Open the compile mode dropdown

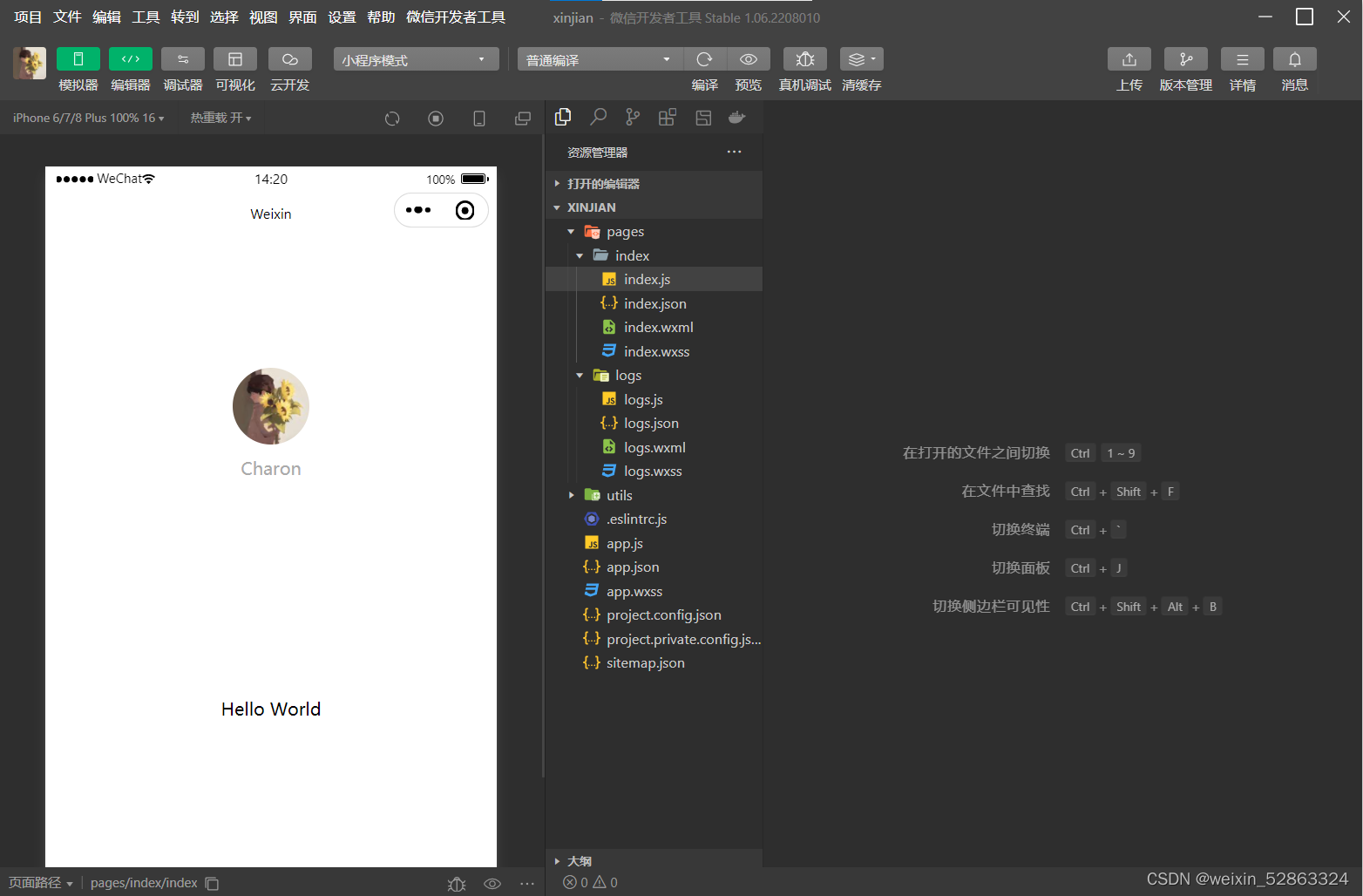click(600, 59)
